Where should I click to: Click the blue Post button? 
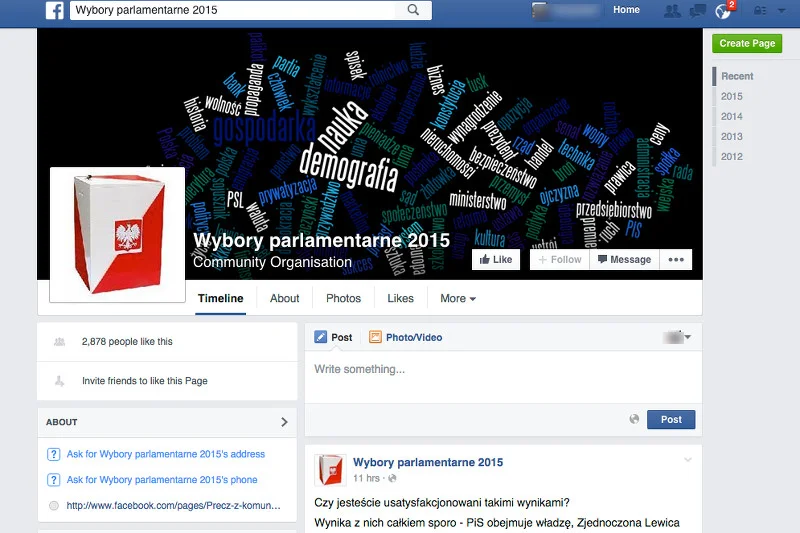pos(671,419)
